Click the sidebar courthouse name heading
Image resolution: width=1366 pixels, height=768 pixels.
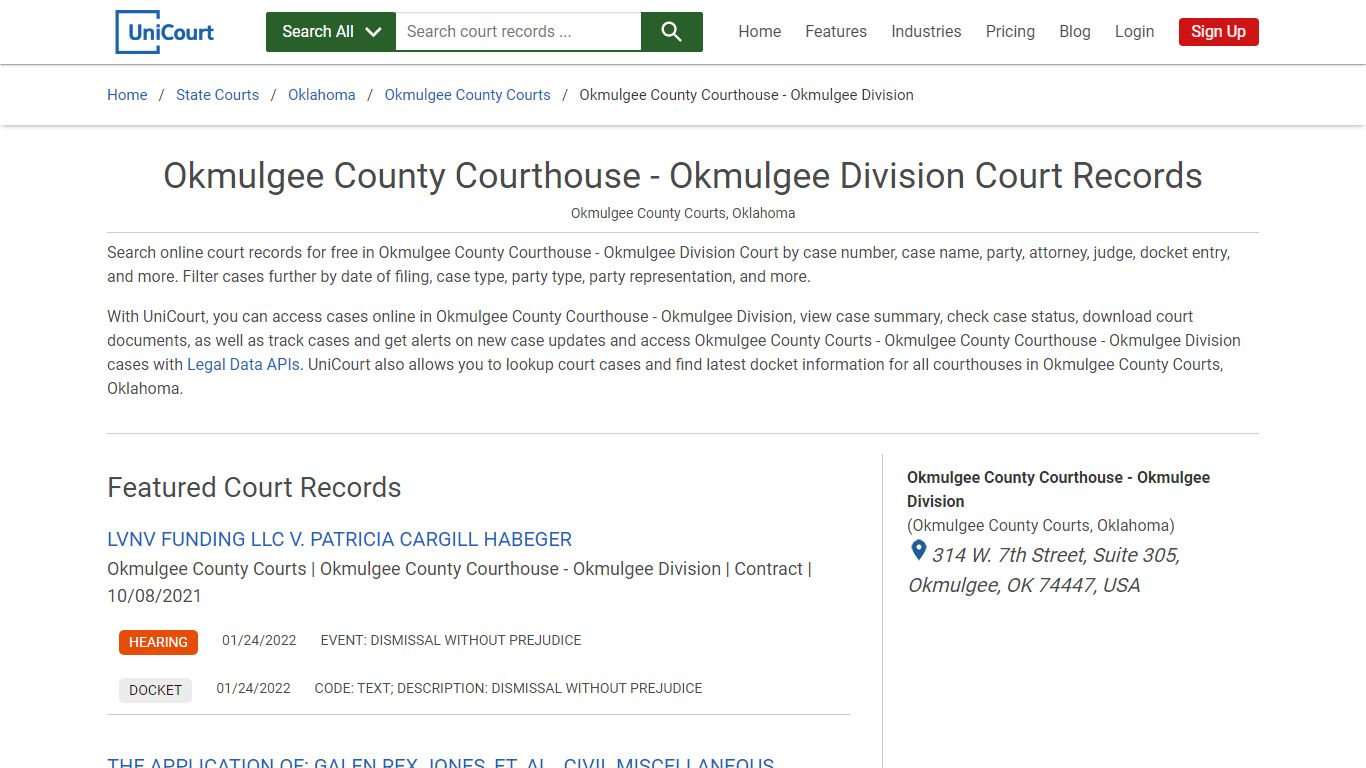(1058, 489)
